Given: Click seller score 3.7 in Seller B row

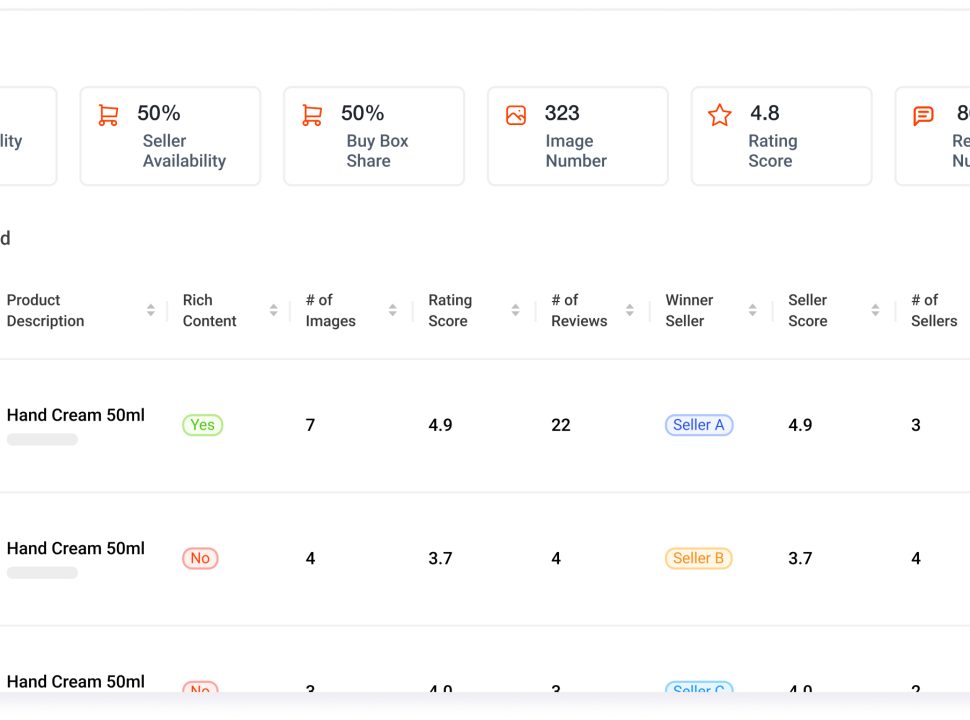Looking at the screenshot, I should 800,559.
